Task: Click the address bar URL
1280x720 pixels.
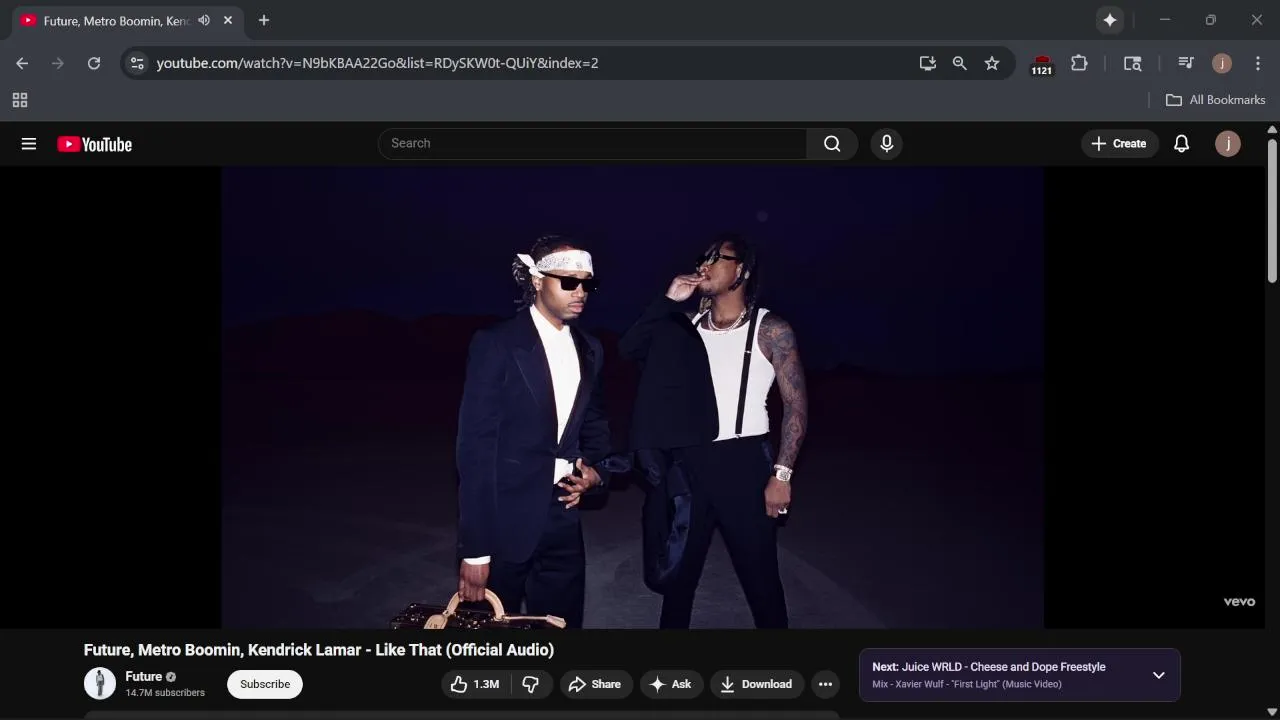Action: (x=377, y=63)
